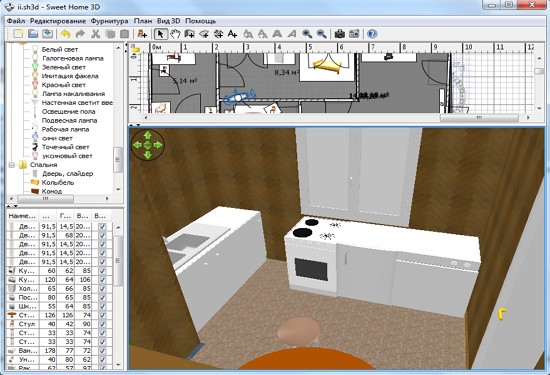The image size is (550, 375).
Task: Choose the Create rooms tool
Action: point(204,34)
